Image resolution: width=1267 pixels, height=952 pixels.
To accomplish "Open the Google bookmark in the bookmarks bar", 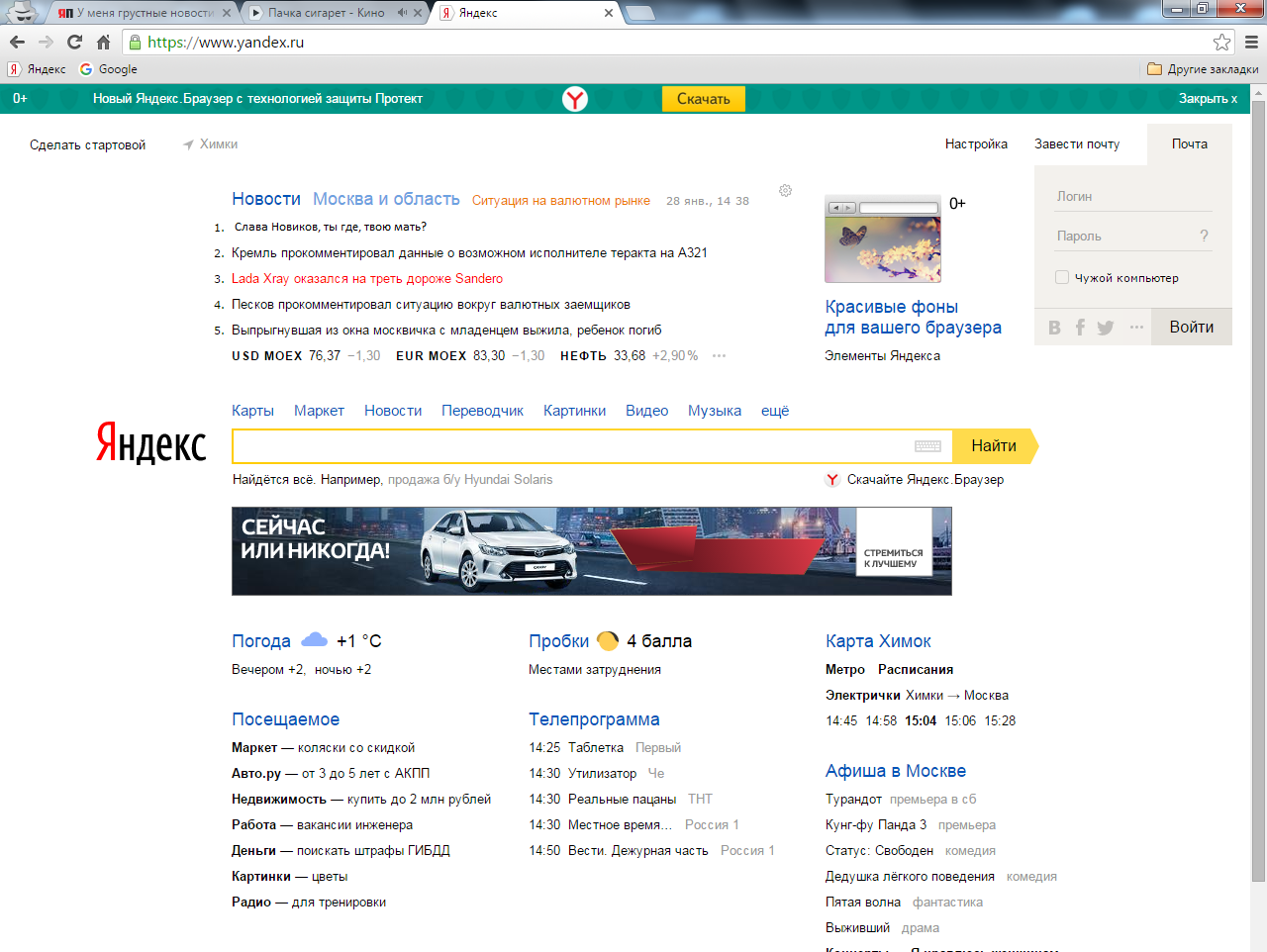I will tap(108, 69).
